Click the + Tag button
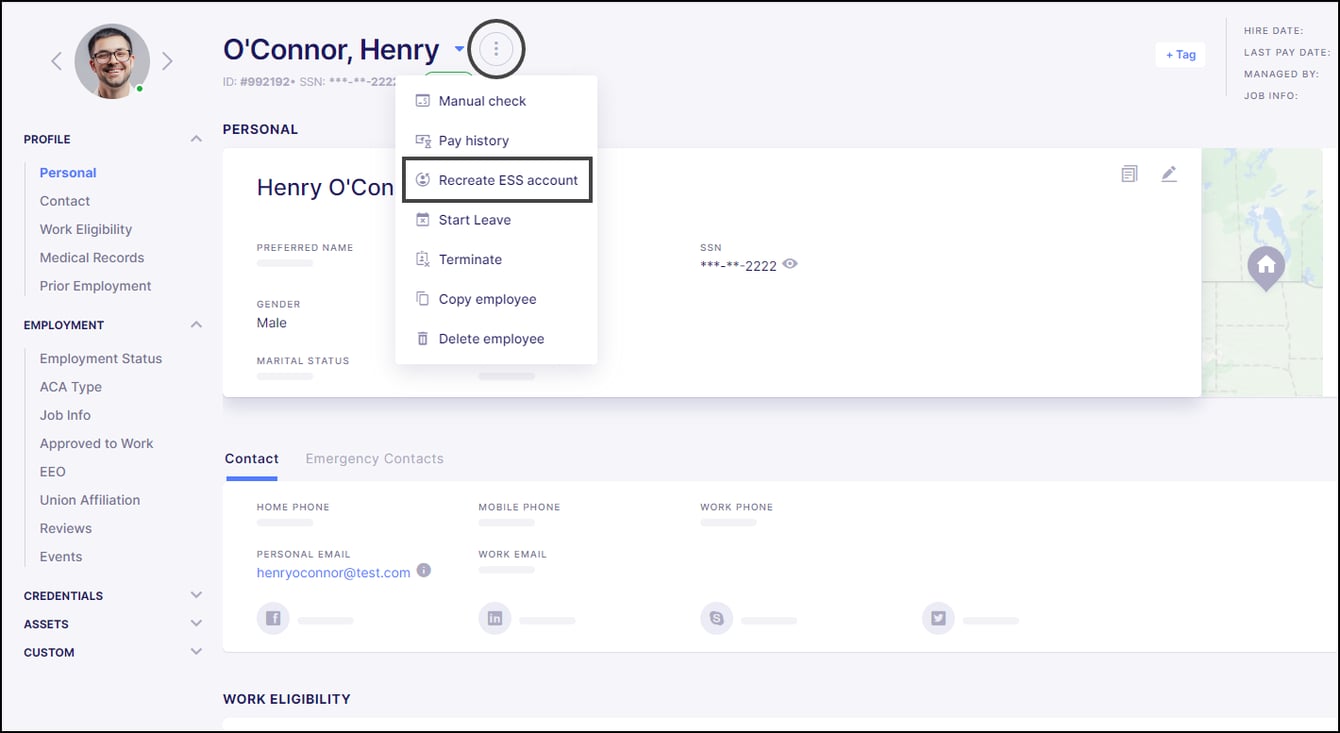This screenshot has width=1340, height=733. coord(1180,55)
